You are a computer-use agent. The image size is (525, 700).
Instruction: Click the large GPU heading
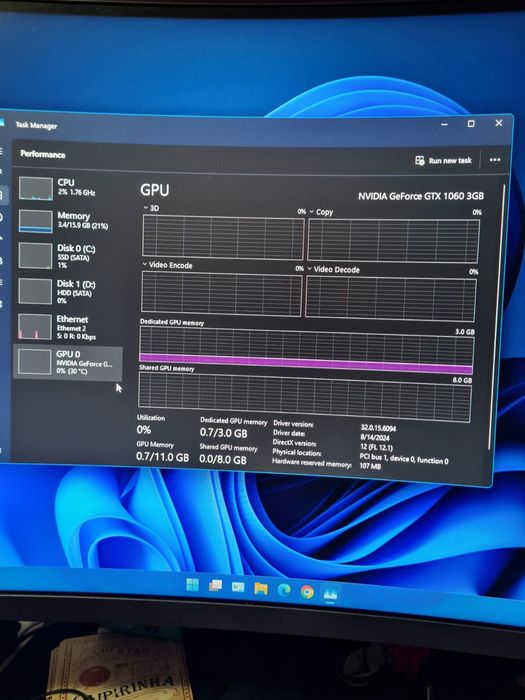[154, 190]
